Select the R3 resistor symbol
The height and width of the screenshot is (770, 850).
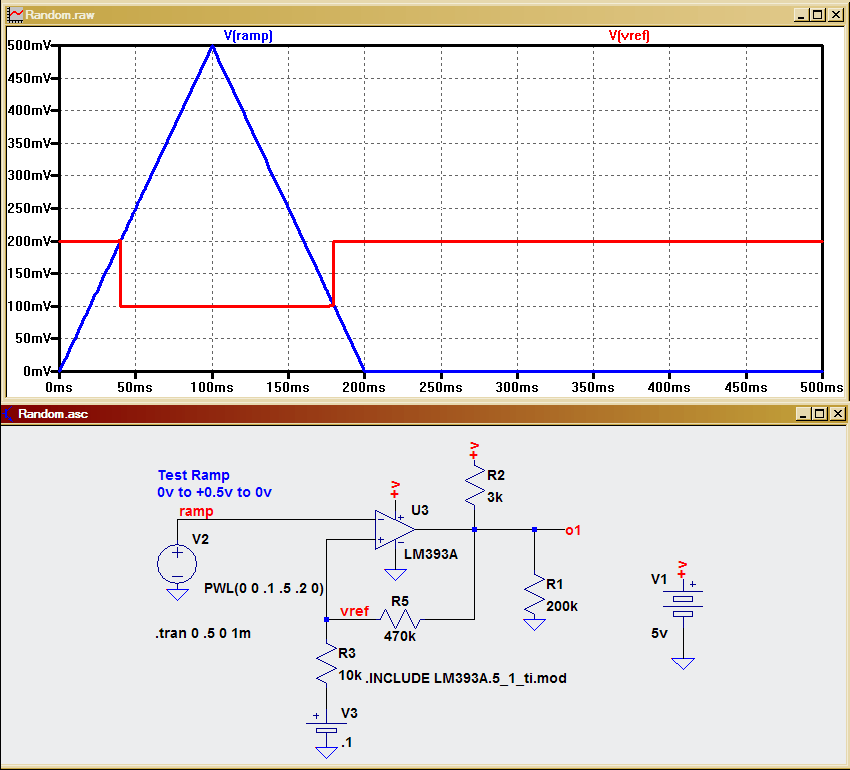click(326, 663)
